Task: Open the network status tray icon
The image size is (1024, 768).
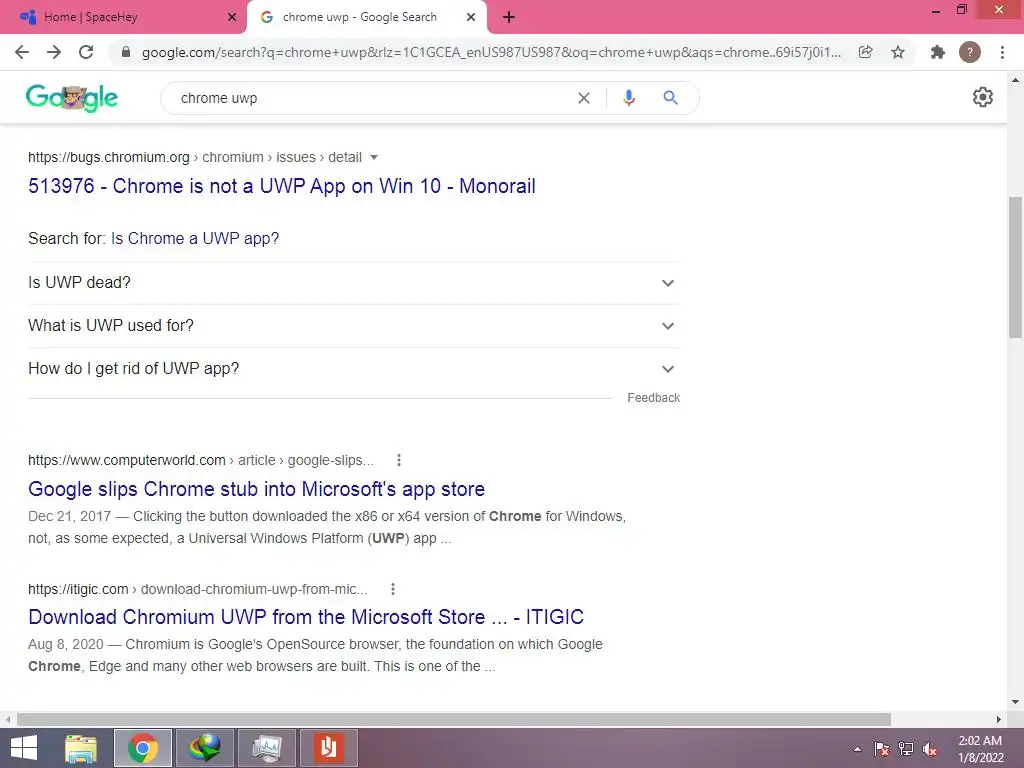Action: tap(906, 749)
